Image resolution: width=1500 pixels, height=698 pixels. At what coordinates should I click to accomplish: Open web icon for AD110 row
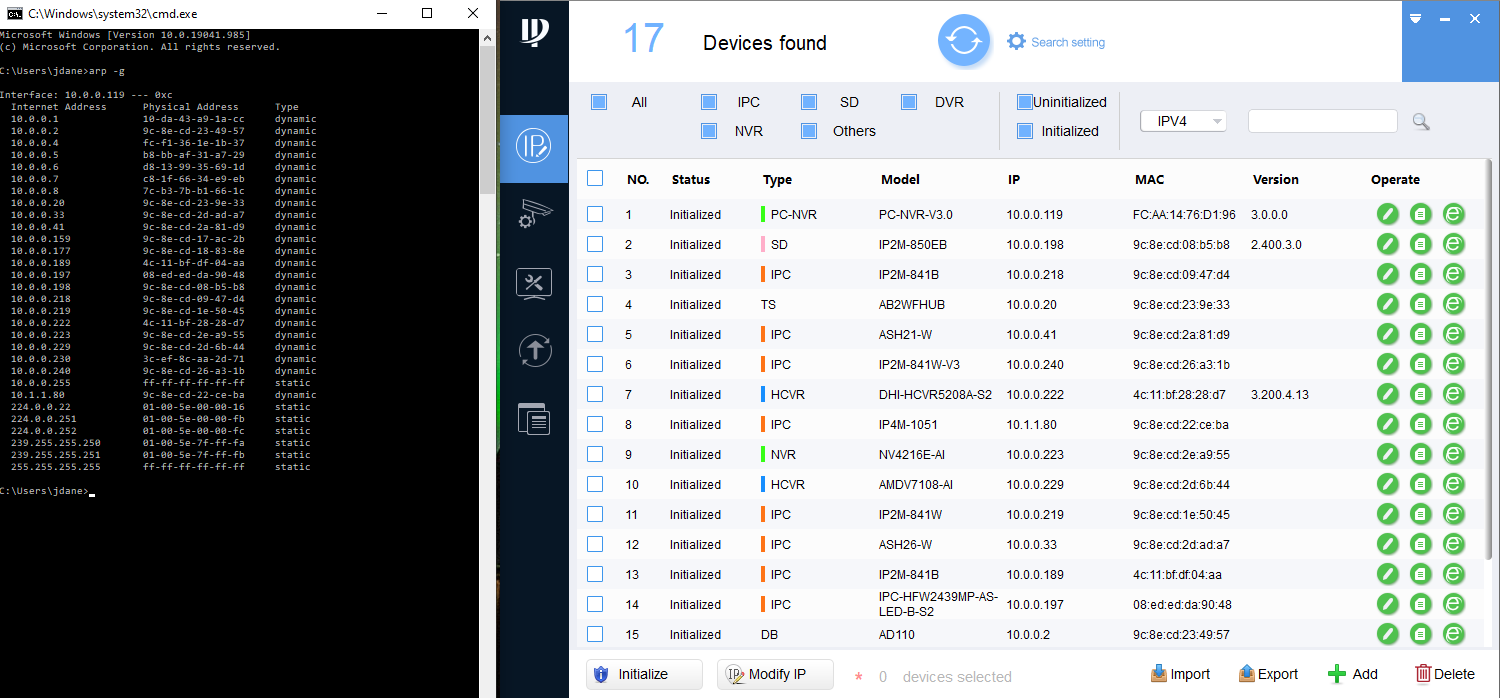pos(1453,634)
